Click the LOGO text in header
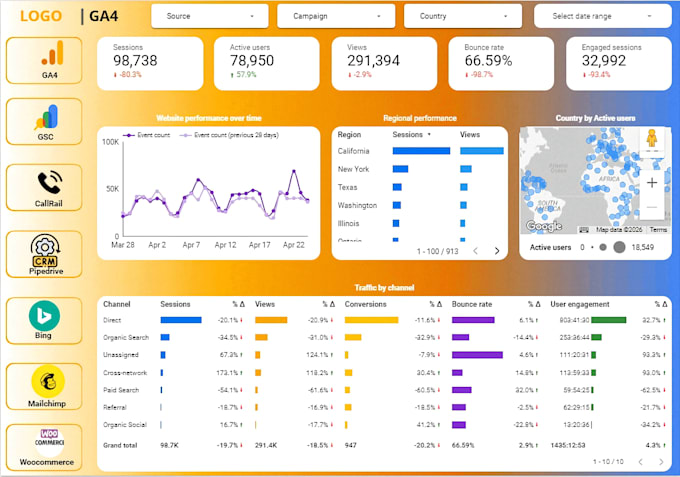The image size is (680, 477). pyautogui.click(x=41, y=16)
